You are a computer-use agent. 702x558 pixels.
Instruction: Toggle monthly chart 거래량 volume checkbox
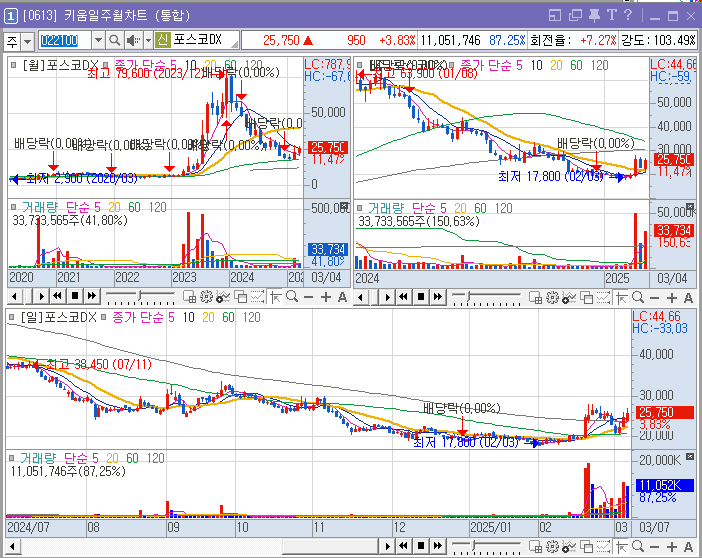pyautogui.click(x=13, y=207)
